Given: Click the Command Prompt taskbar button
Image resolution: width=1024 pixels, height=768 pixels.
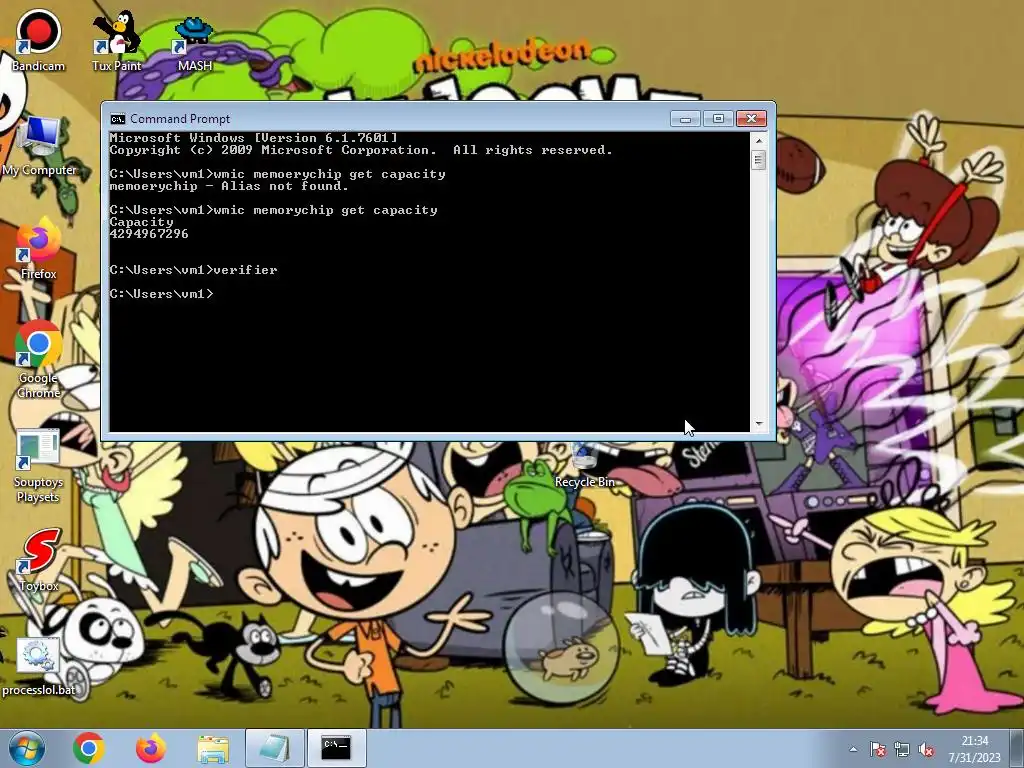Looking at the screenshot, I should (336, 748).
